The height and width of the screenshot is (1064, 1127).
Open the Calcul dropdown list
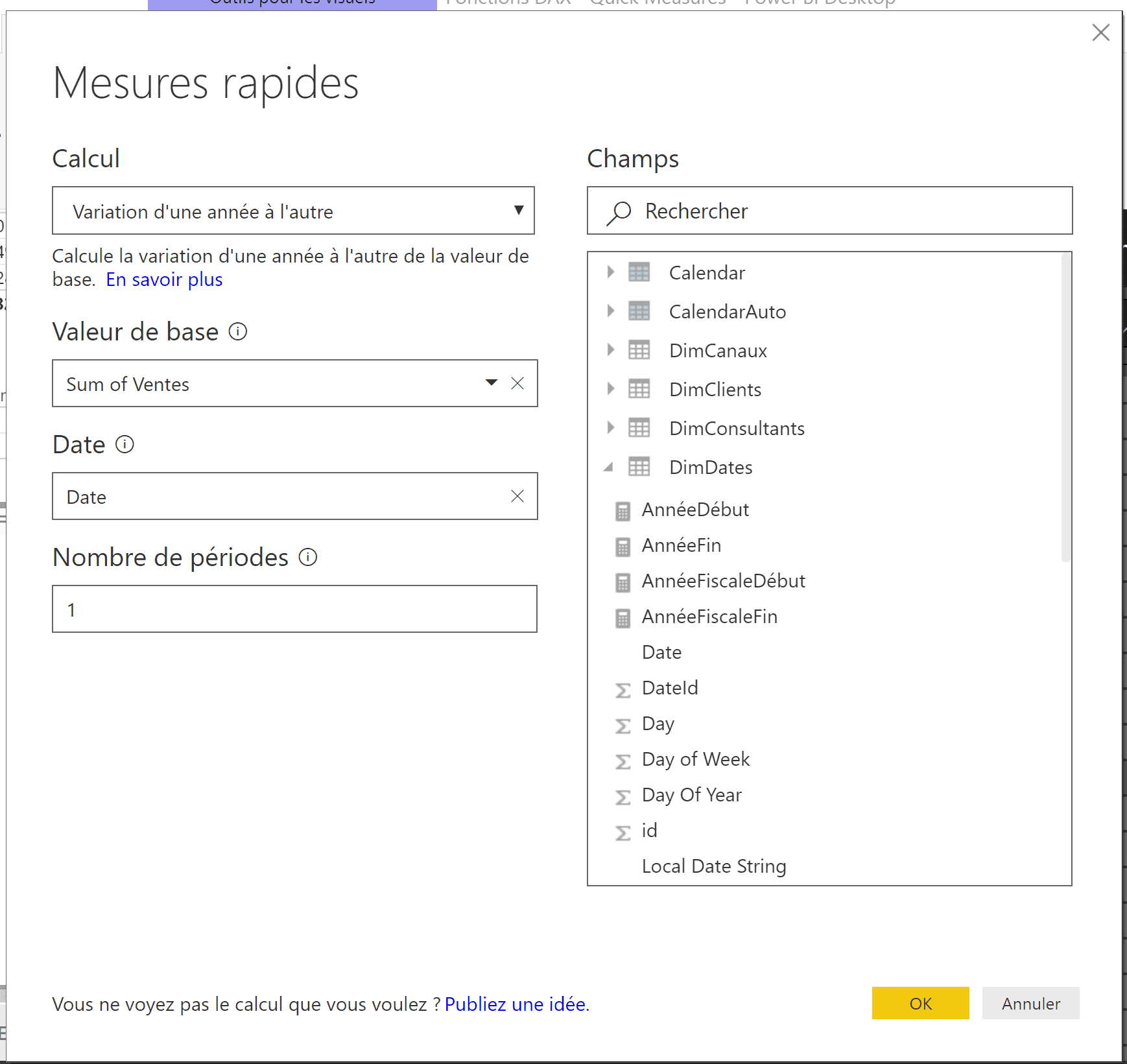518,210
